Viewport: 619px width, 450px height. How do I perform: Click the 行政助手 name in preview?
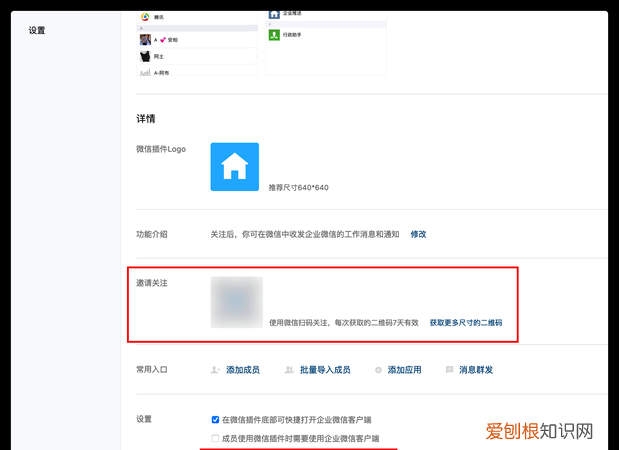point(292,35)
